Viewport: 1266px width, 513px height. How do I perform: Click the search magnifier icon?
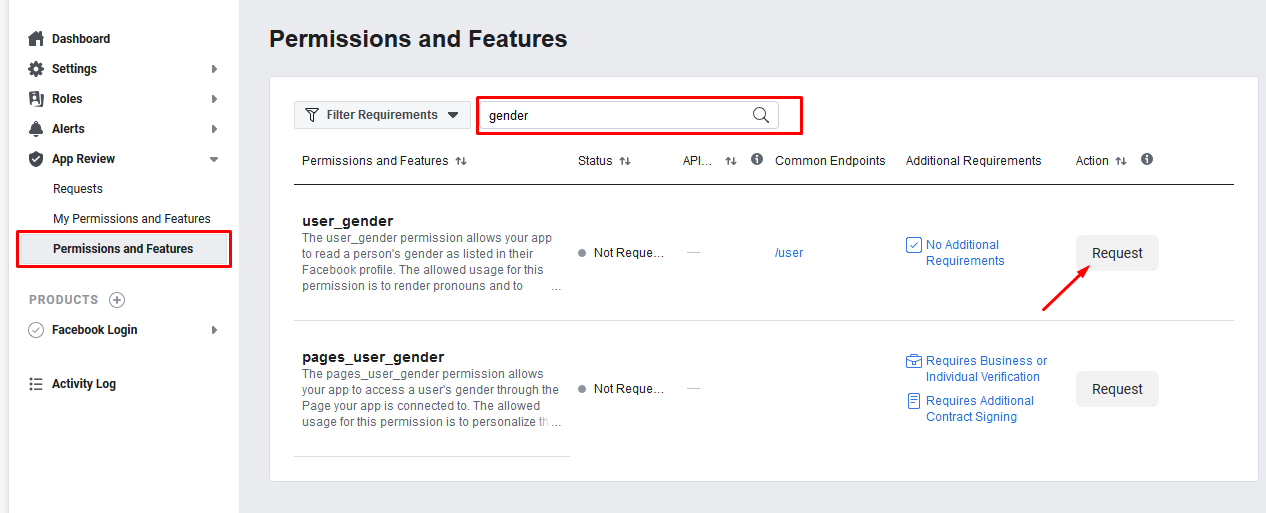click(x=761, y=115)
